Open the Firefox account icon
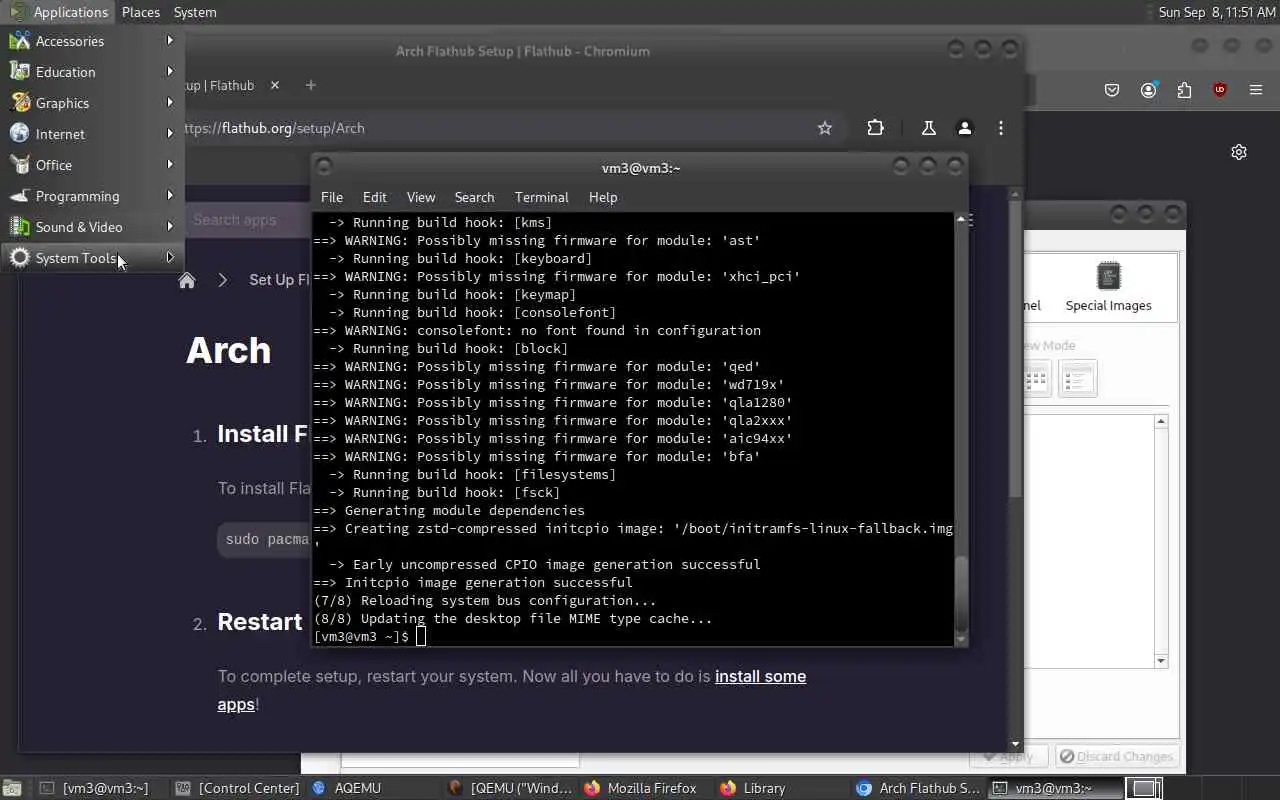This screenshot has height=800, width=1280. (x=1148, y=90)
